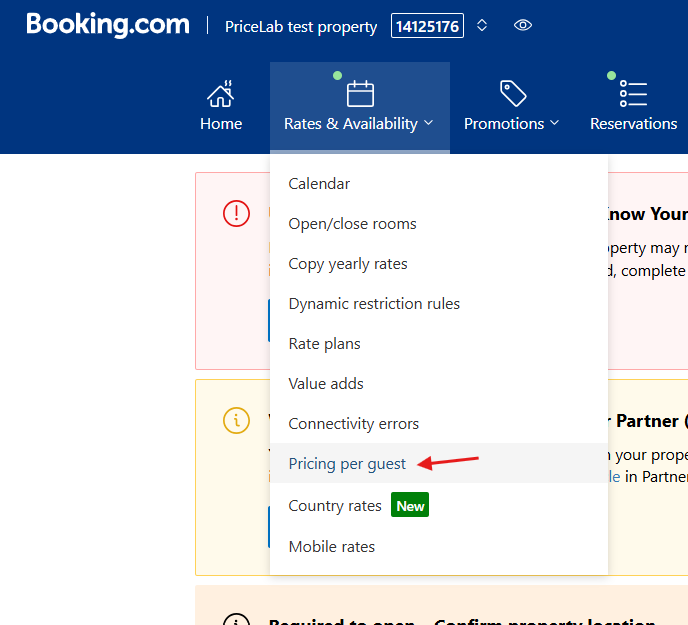This screenshot has width=688, height=625.
Task: Go to Rate plans
Action: click(439, 344)
